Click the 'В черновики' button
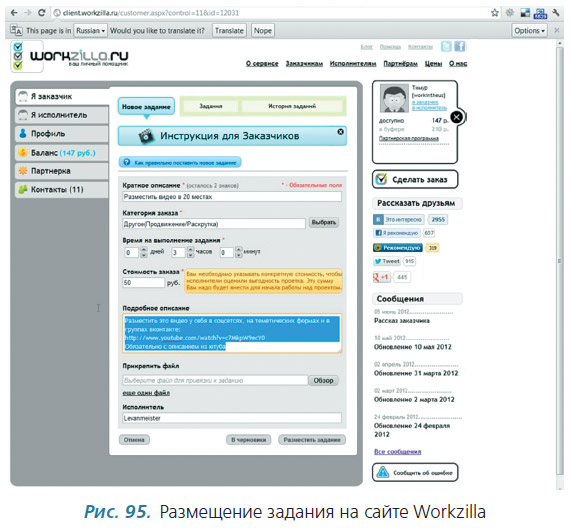The image size is (570, 528). click(x=249, y=440)
